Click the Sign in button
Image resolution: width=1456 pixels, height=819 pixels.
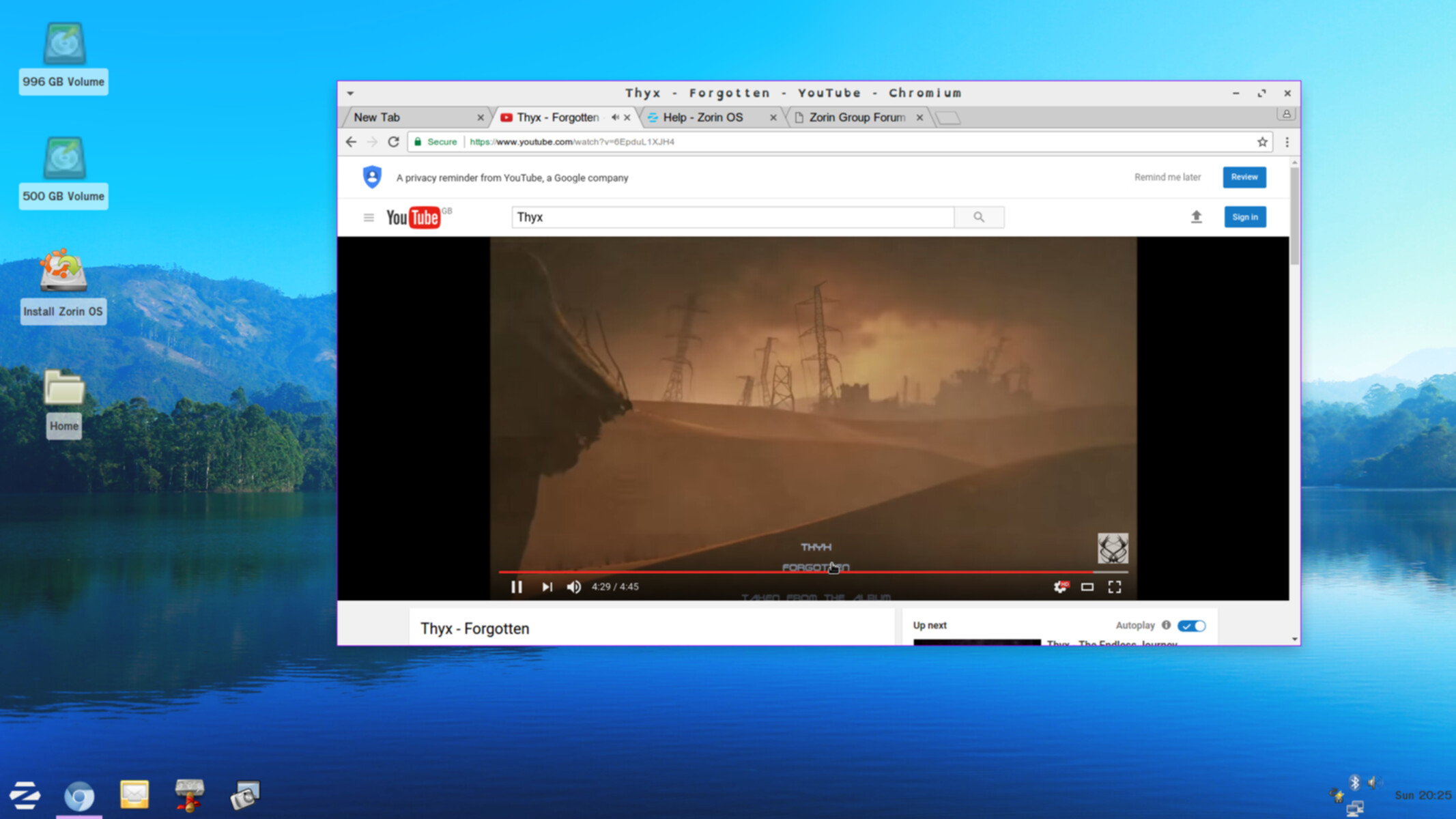pos(1244,217)
